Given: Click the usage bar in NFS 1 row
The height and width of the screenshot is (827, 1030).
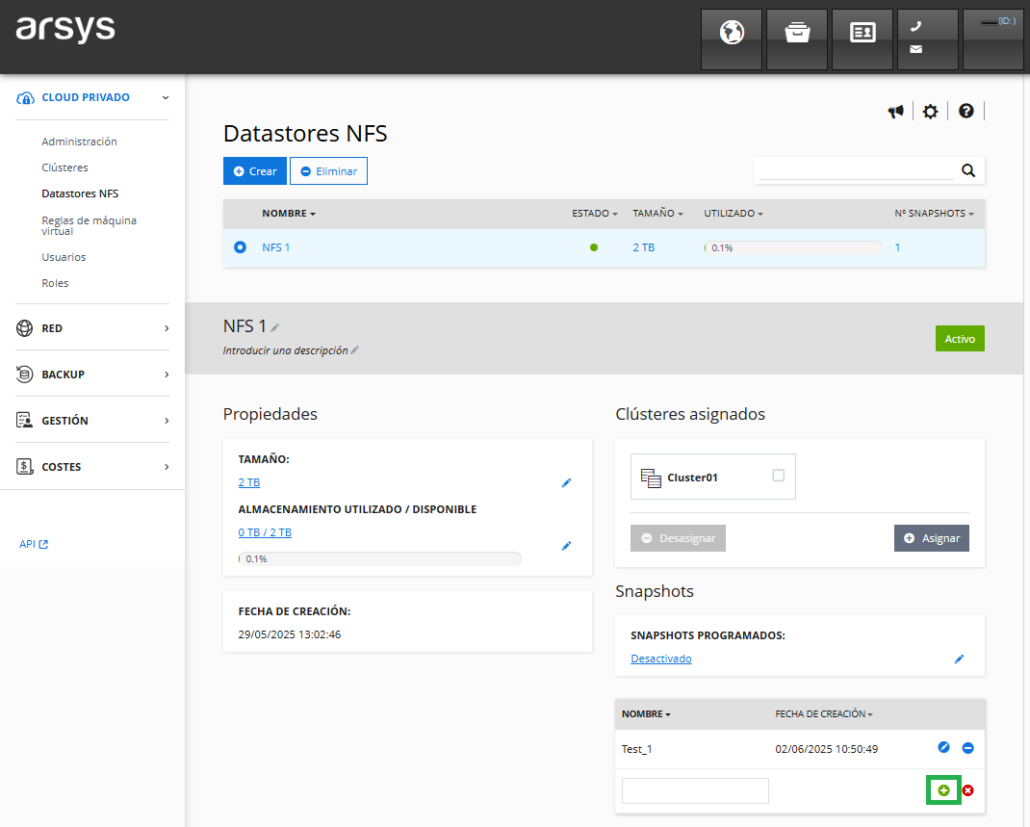Looking at the screenshot, I should coord(793,248).
